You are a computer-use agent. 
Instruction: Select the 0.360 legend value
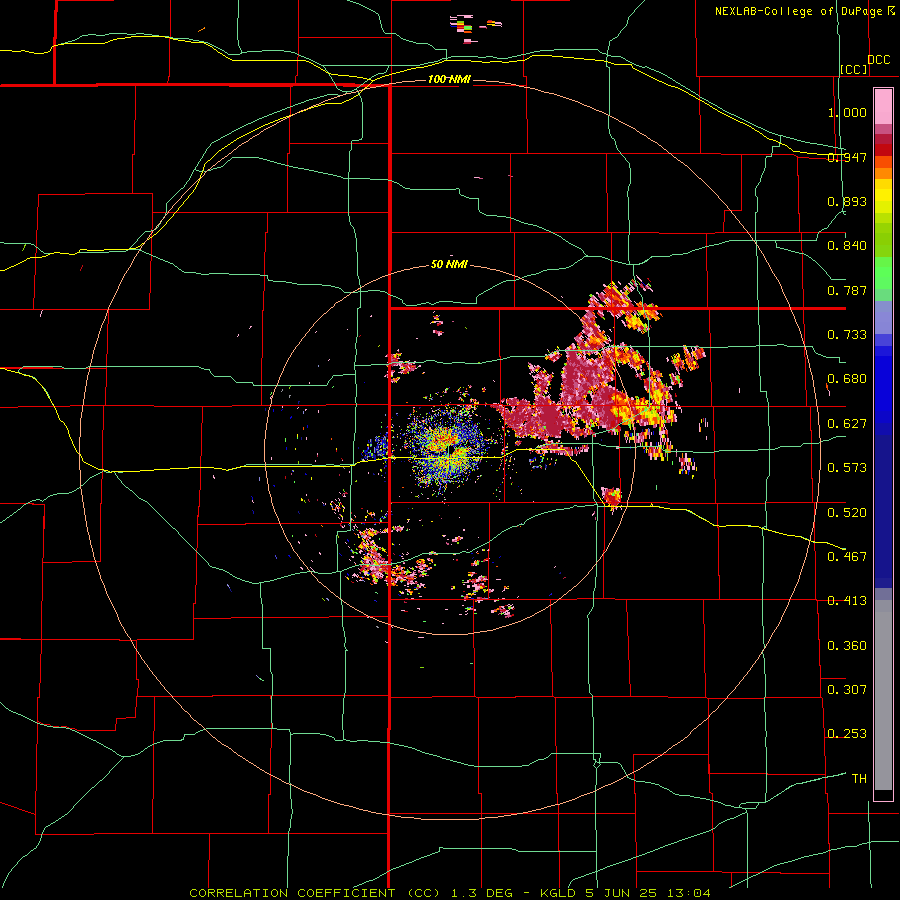tap(847, 646)
